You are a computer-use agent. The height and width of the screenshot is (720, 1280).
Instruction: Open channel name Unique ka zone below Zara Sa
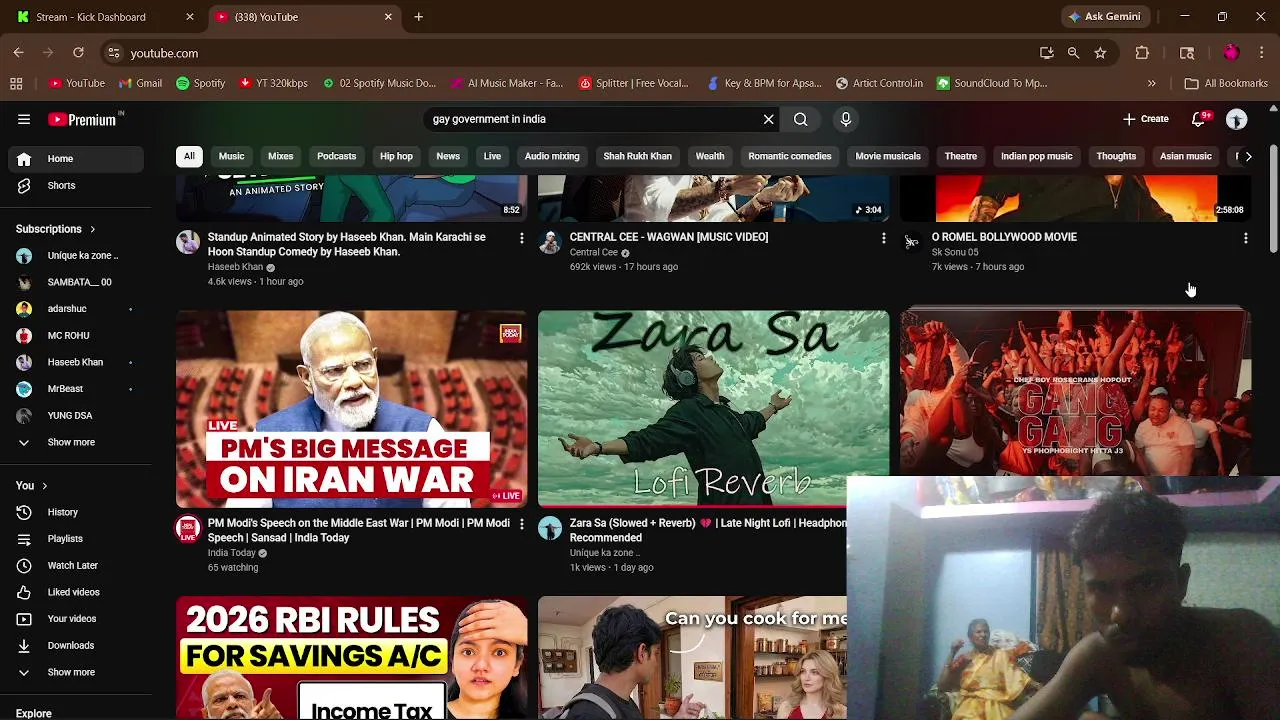tap(604, 553)
